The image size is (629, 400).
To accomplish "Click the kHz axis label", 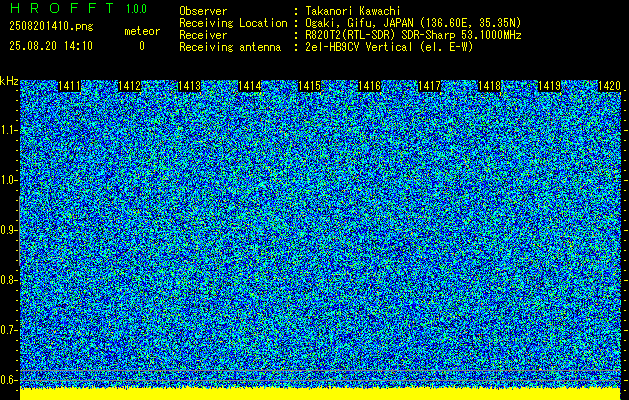I will pos(9,81).
